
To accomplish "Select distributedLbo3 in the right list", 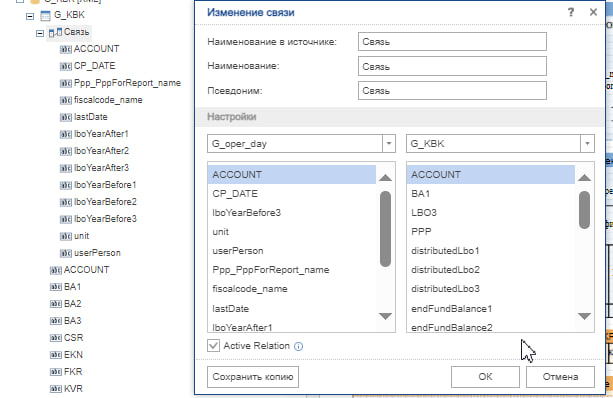I will point(491,289).
